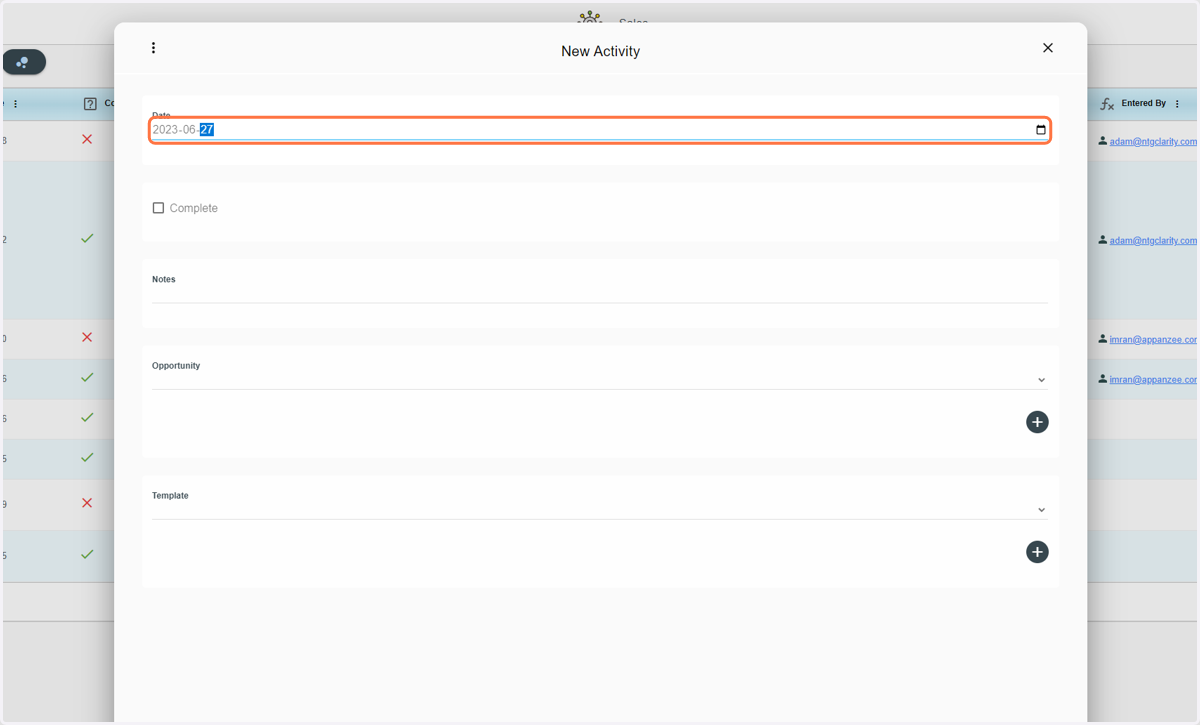Click the question-mark column header icon
1200x725 pixels.
[90, 104]
